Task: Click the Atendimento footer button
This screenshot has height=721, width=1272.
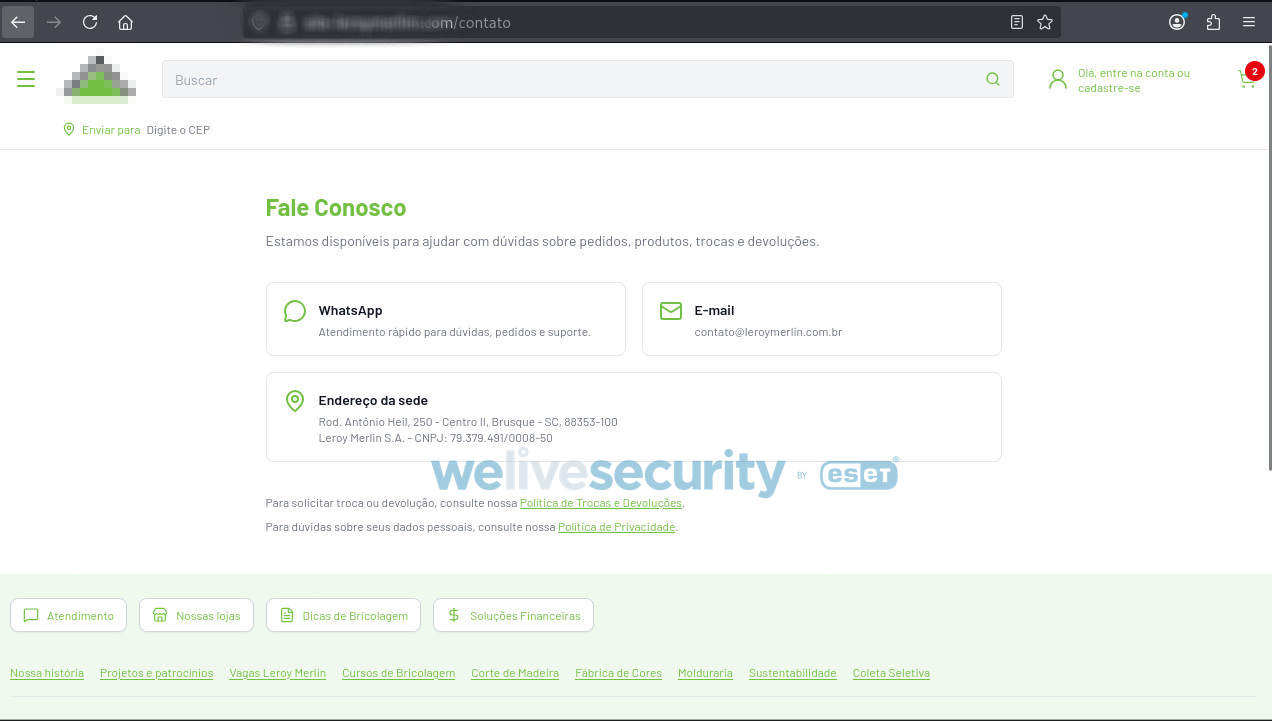Action: (x=68, y=615)
